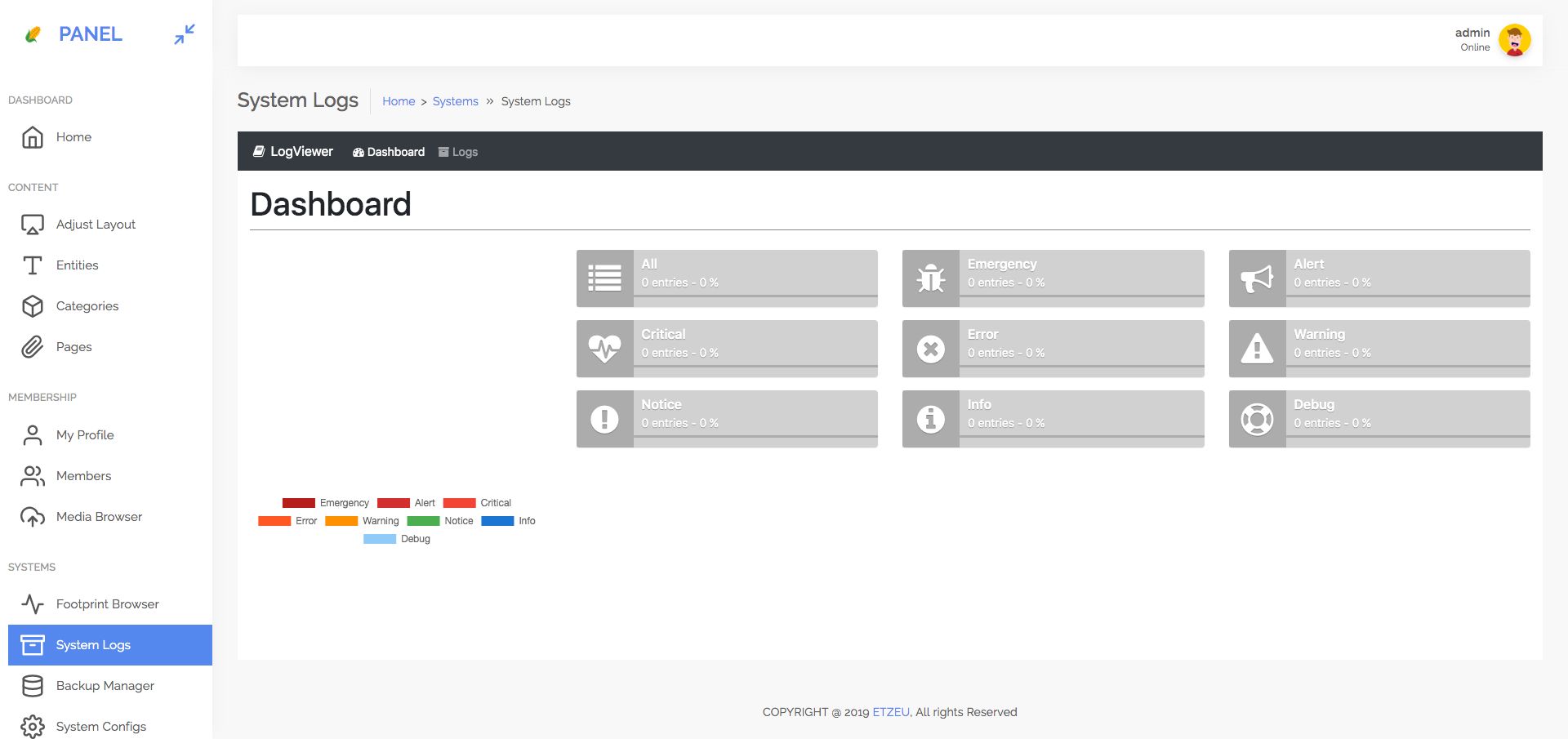
Task: Switch to the Logs tab in LogViewer
Action: [x=458, y=152]
